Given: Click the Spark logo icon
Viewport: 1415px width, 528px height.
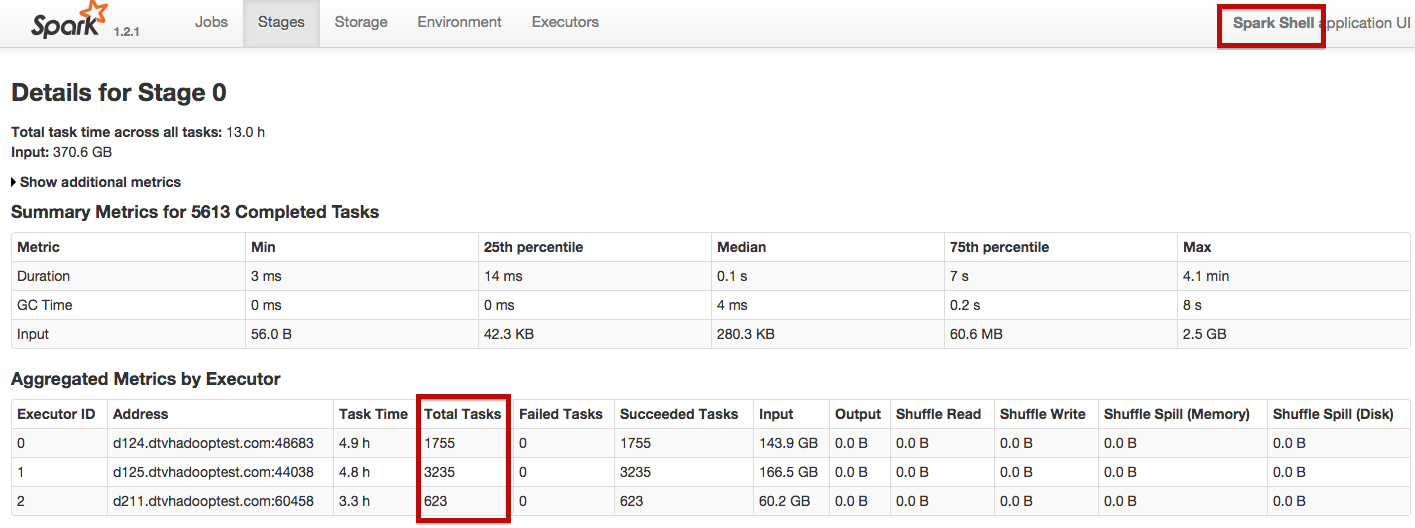Looking at the screenshot, I should click(66, 22).
